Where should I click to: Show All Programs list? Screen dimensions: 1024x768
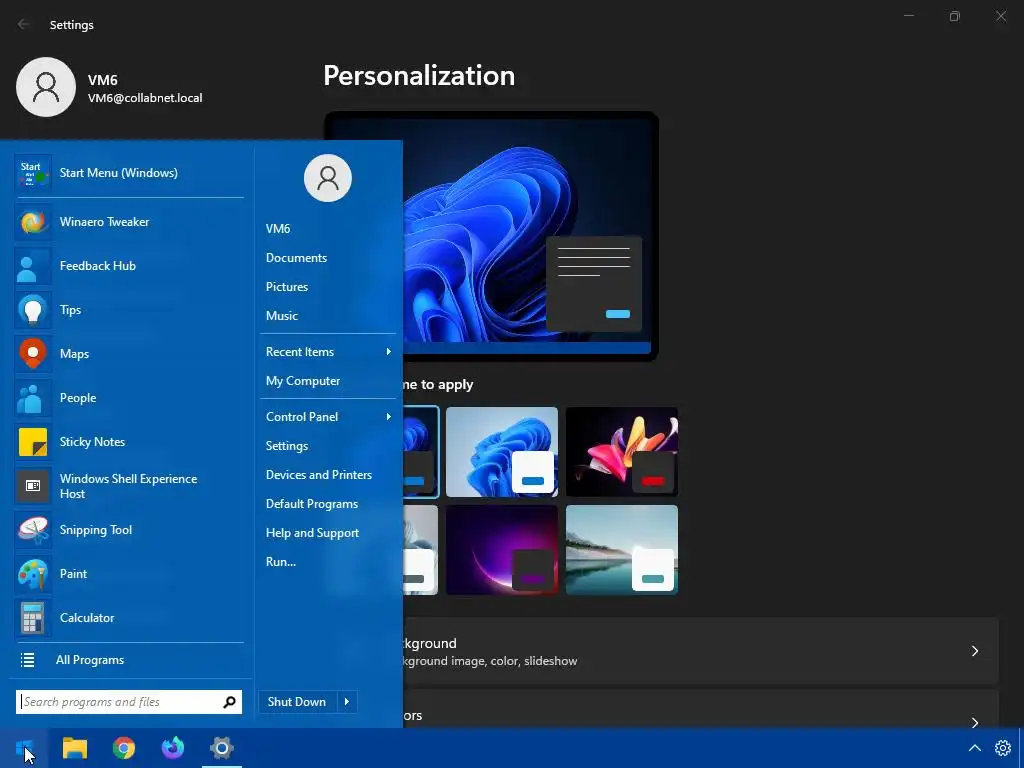click(x=90, y=660)
